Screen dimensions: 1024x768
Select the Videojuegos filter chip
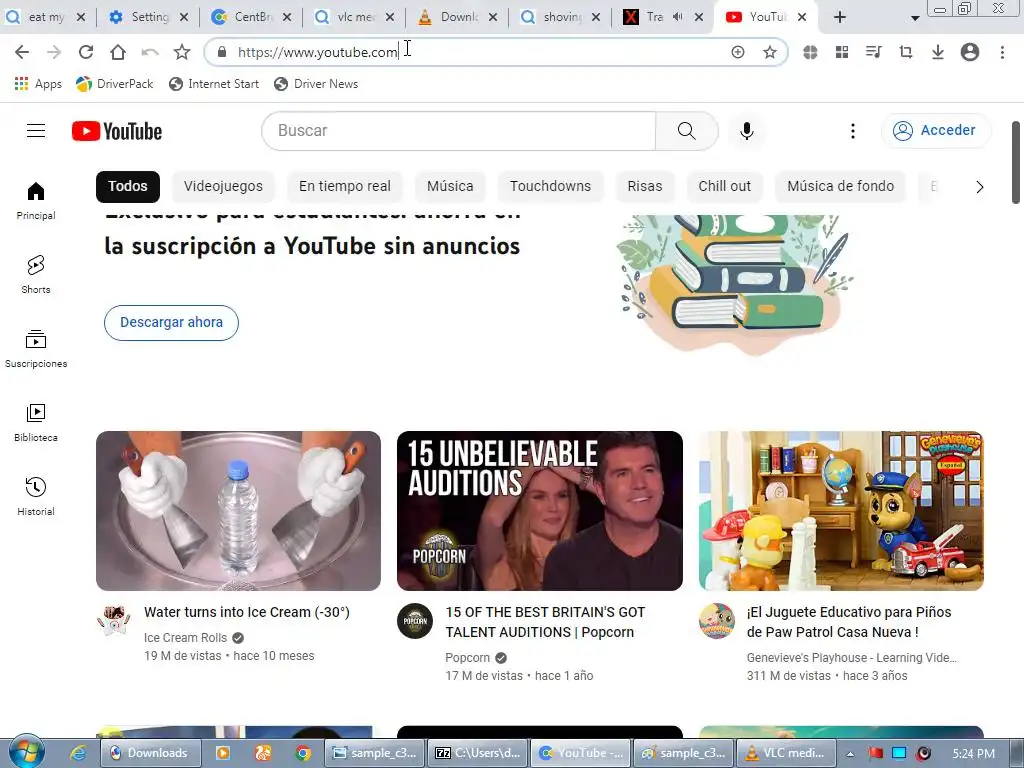tap(223, 186)
